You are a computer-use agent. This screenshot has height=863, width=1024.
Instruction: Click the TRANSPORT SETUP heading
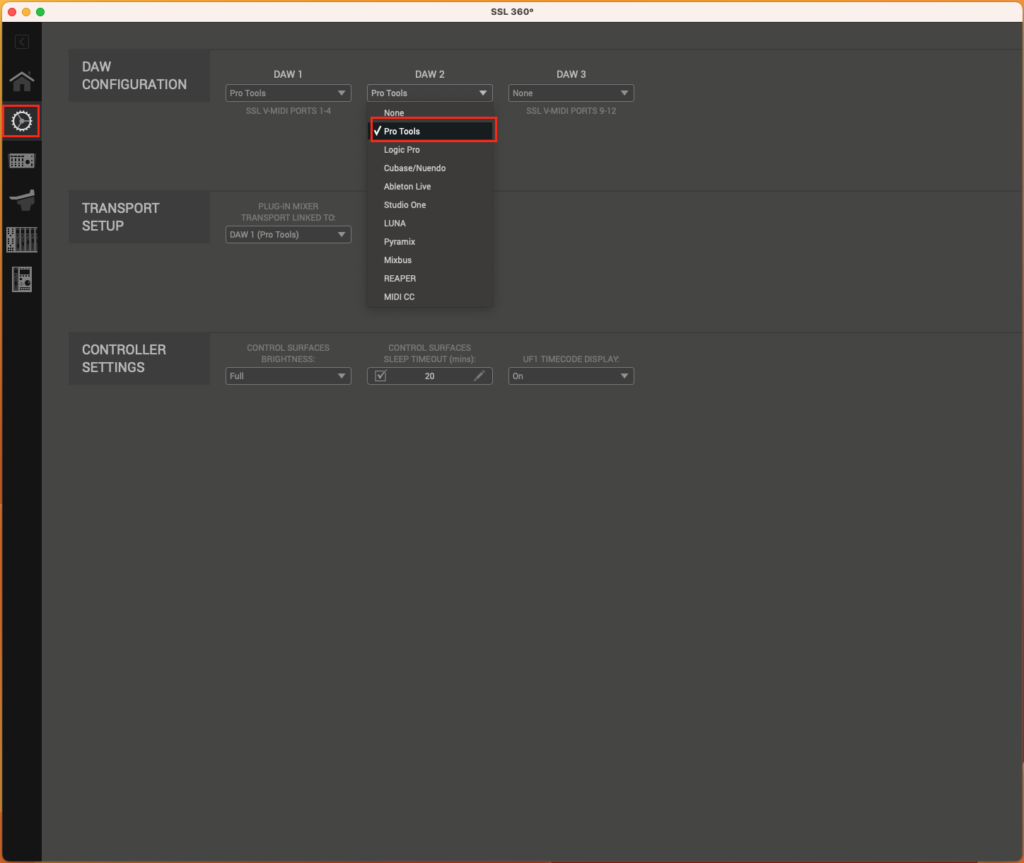pyautogui.click(x=120, y=217)
